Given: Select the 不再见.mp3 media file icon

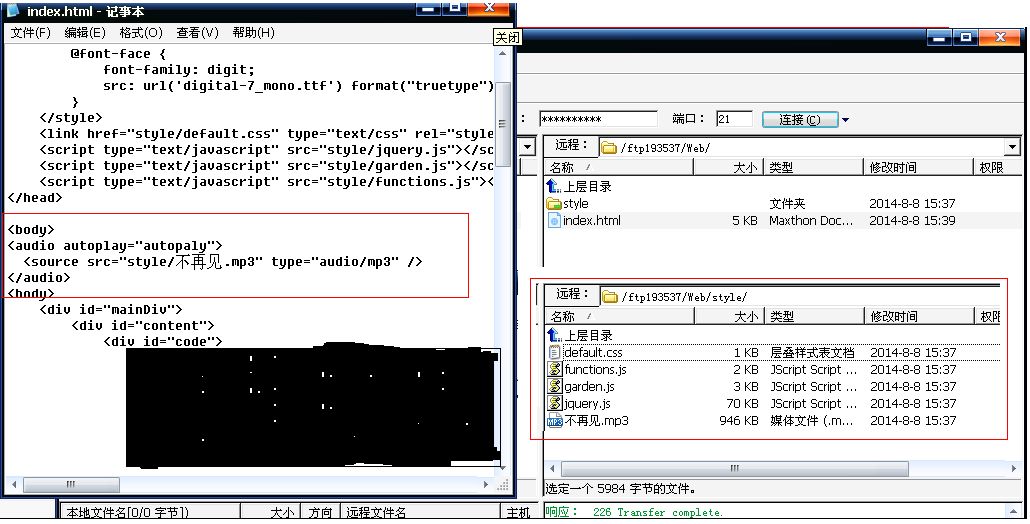Looking at the screenshot, I should 555,421.
